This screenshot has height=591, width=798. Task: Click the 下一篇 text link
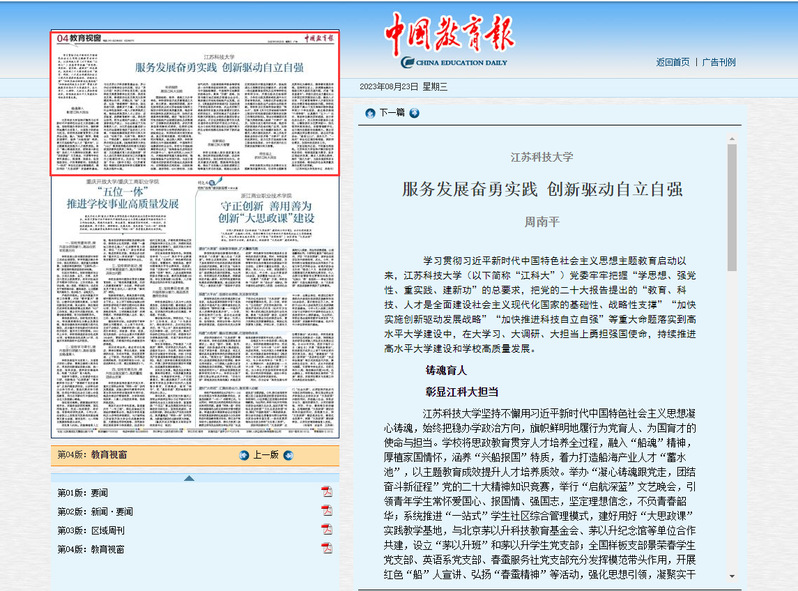click(393, 113)
